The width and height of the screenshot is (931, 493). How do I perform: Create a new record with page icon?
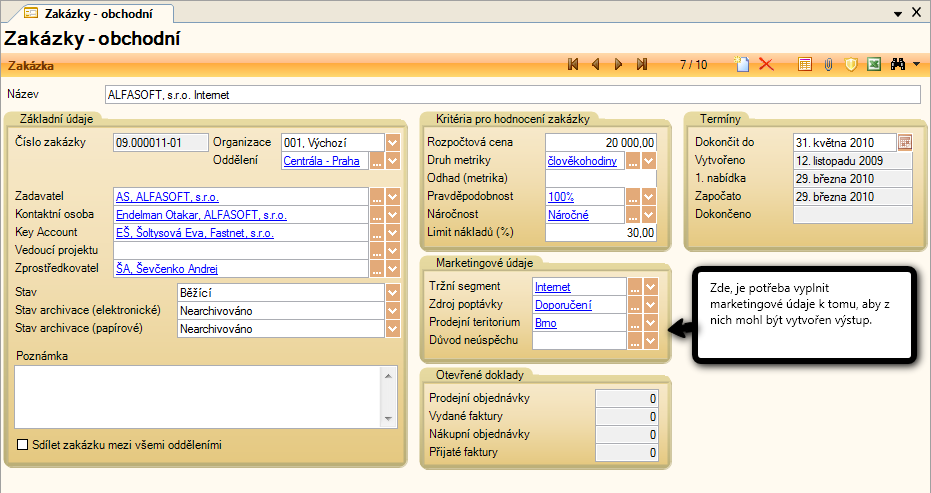742,65
